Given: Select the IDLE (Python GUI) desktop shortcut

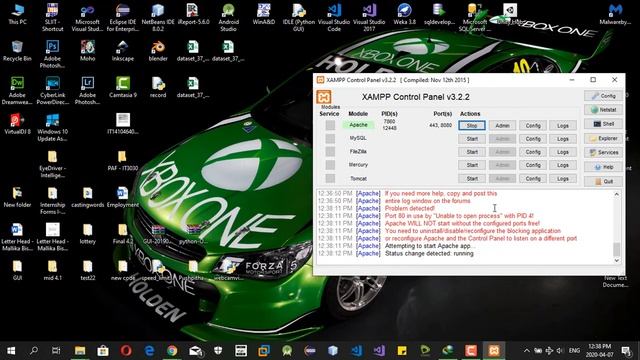Looking at the screenshot, I should [299, 18].
